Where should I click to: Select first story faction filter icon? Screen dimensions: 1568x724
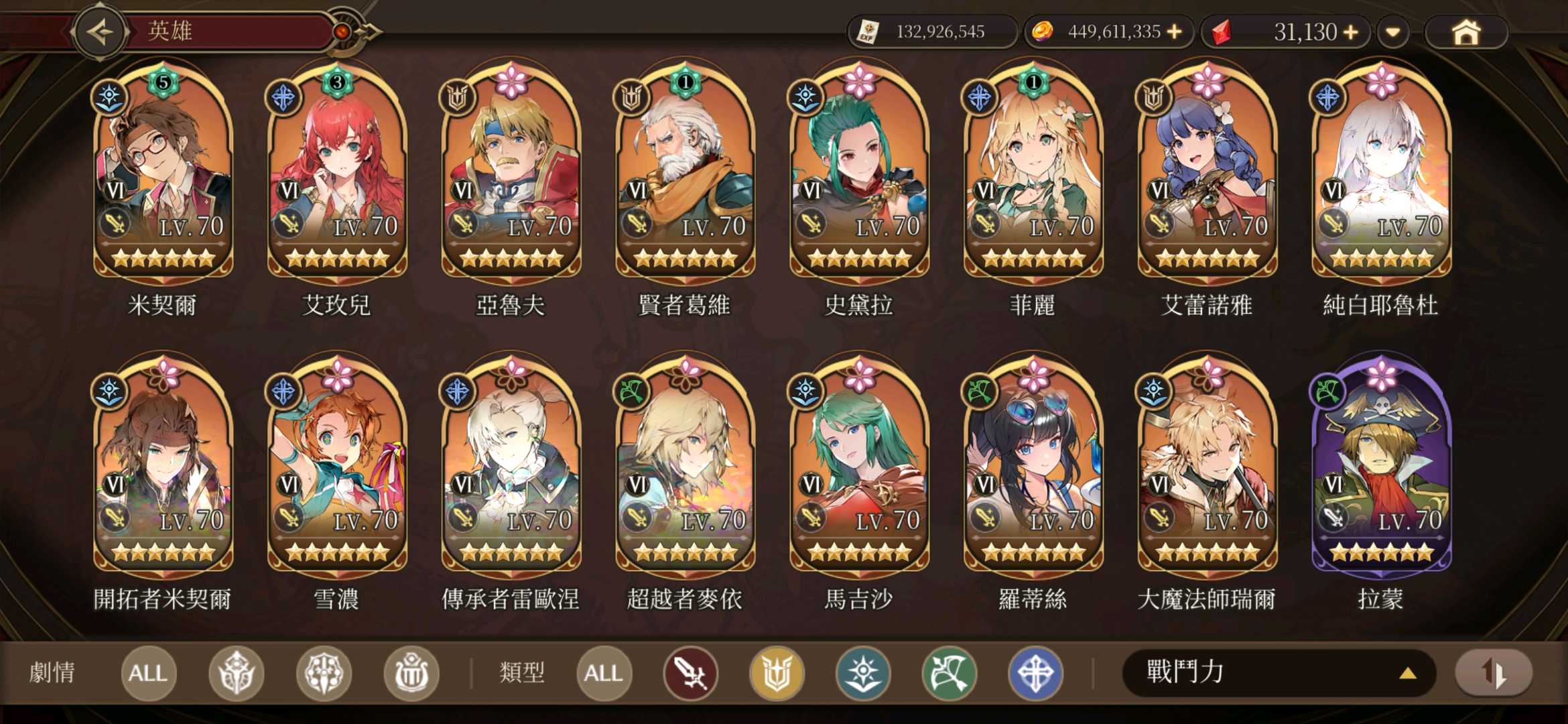click(x=236, y=673)
